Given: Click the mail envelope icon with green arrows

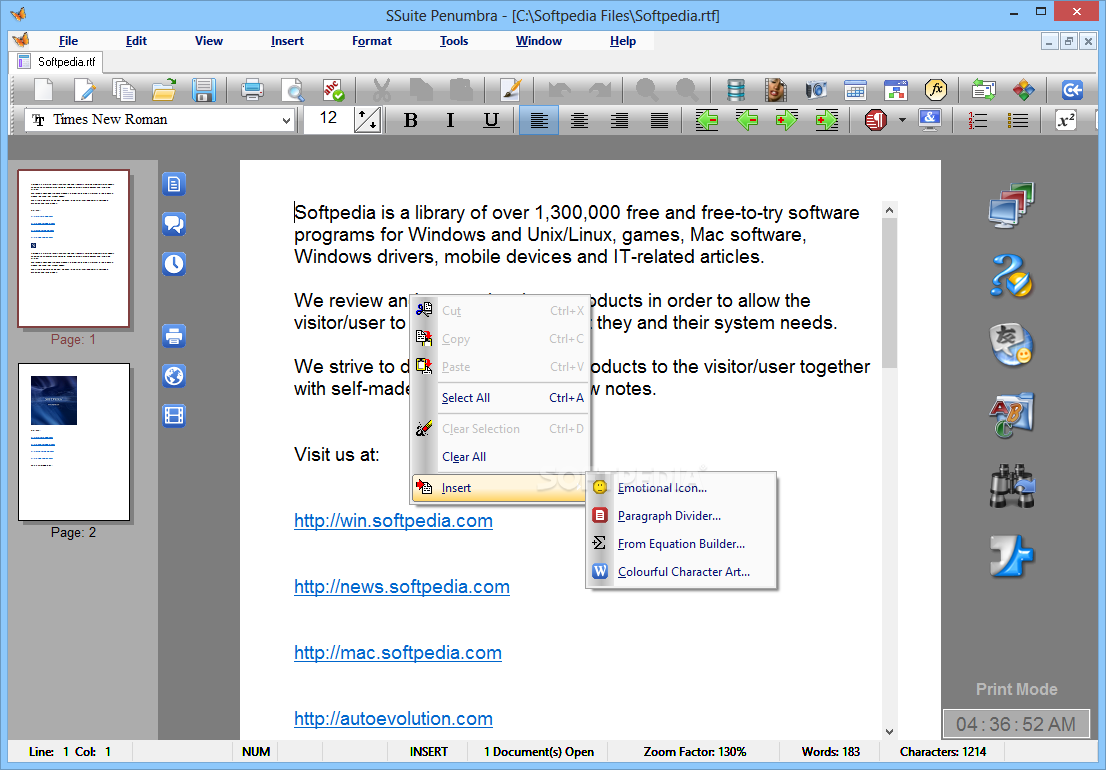Looking at the screenshot, I should click(983, 90).
